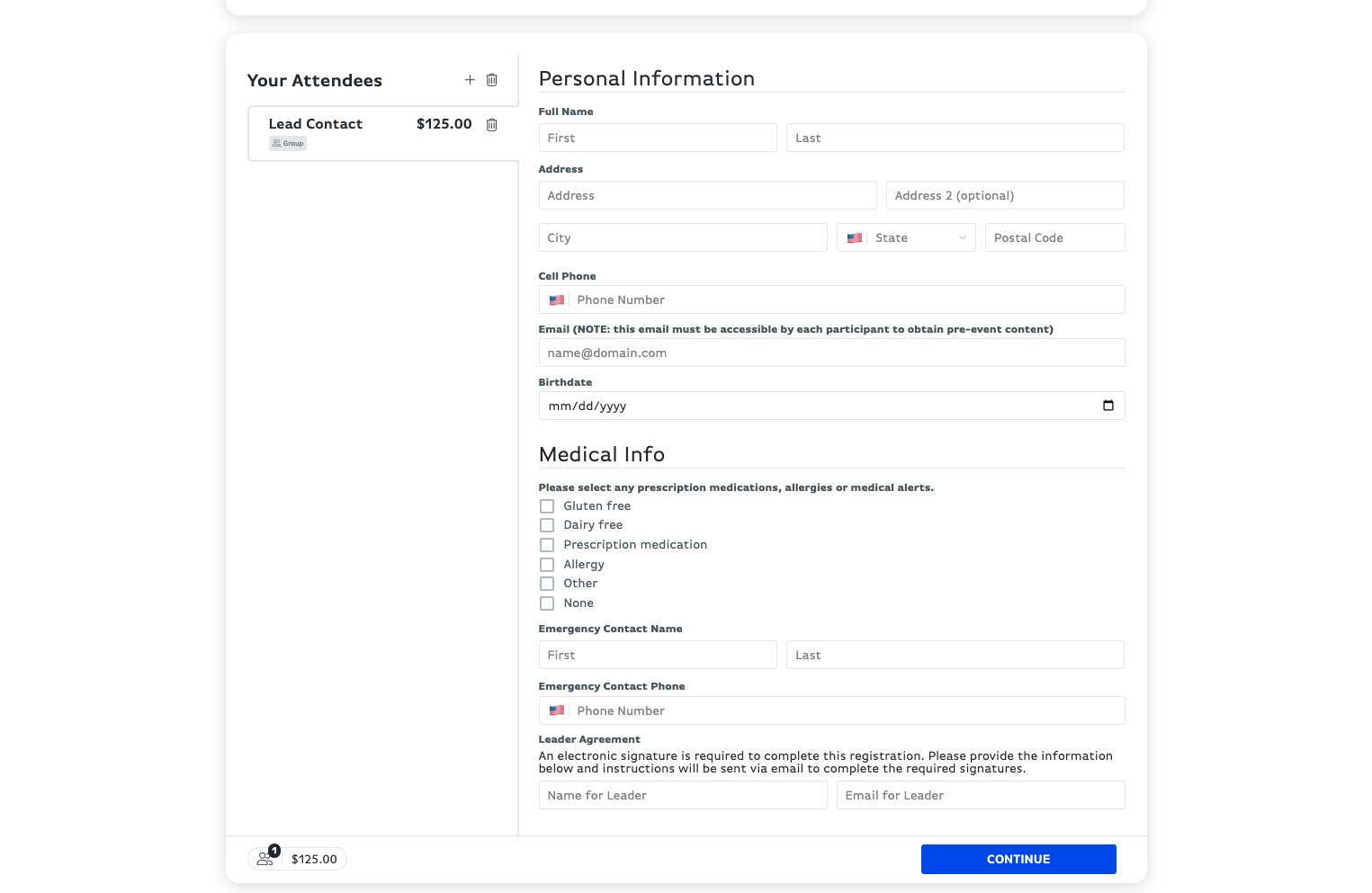The image size is (1372, 893).
Task: Click the attendees count icon in footer
Action: click(x=266, y=858)
